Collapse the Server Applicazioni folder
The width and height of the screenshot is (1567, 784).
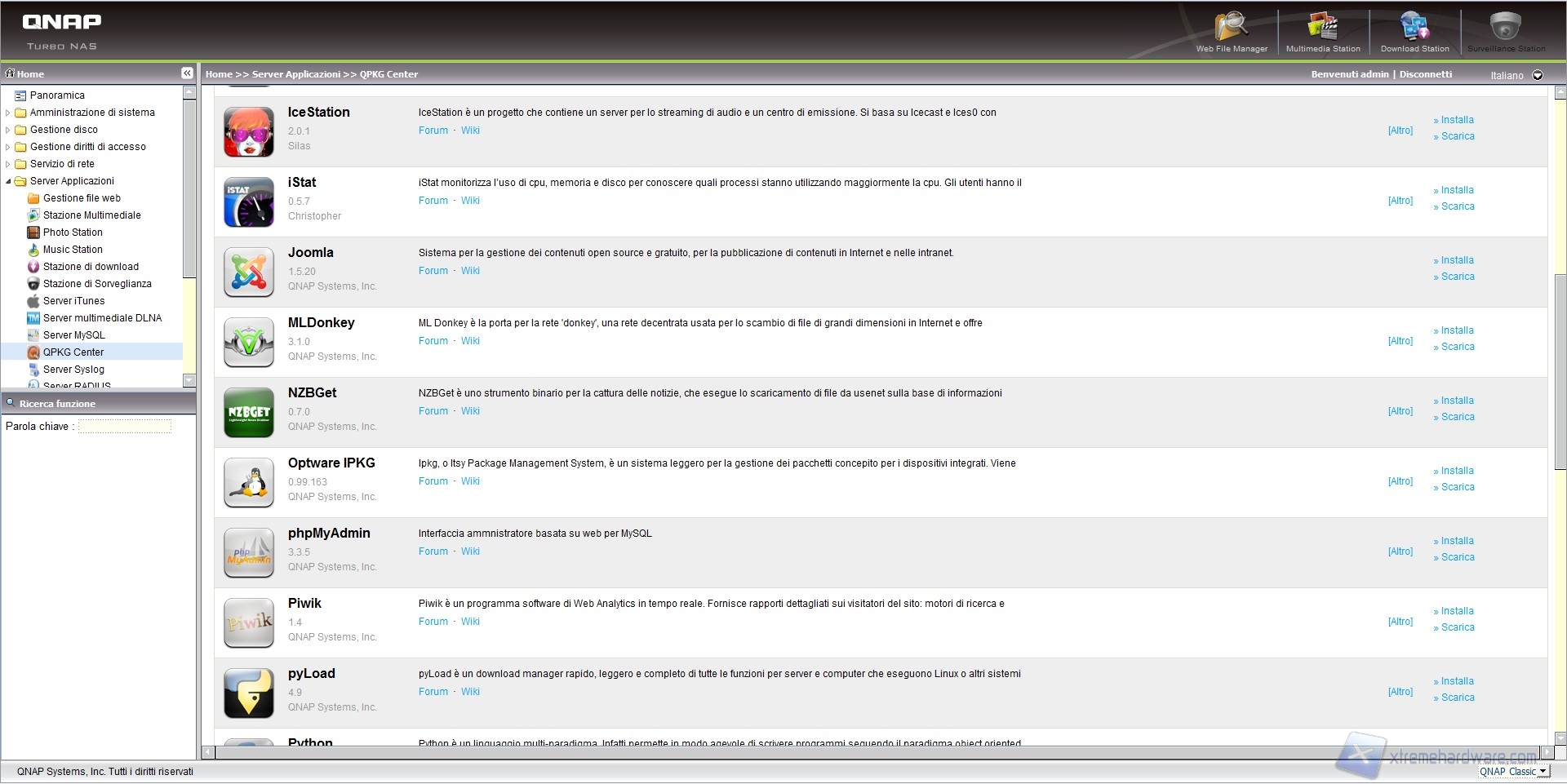click(x=8, y=181)
